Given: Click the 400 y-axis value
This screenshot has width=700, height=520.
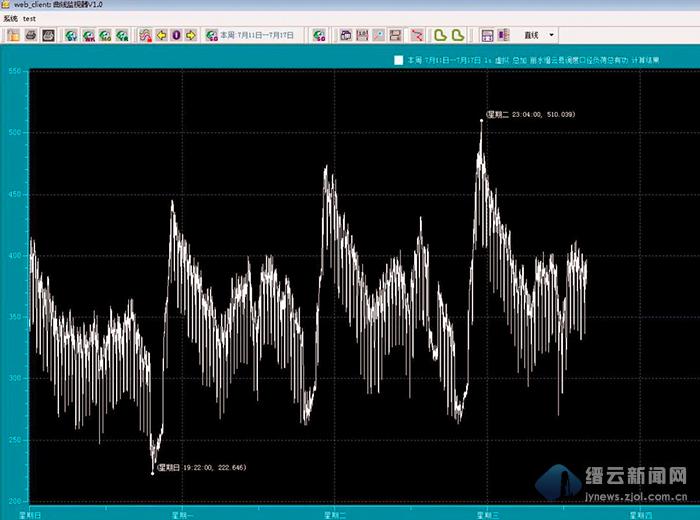Looking at the screenshot, I should (15, 256).
